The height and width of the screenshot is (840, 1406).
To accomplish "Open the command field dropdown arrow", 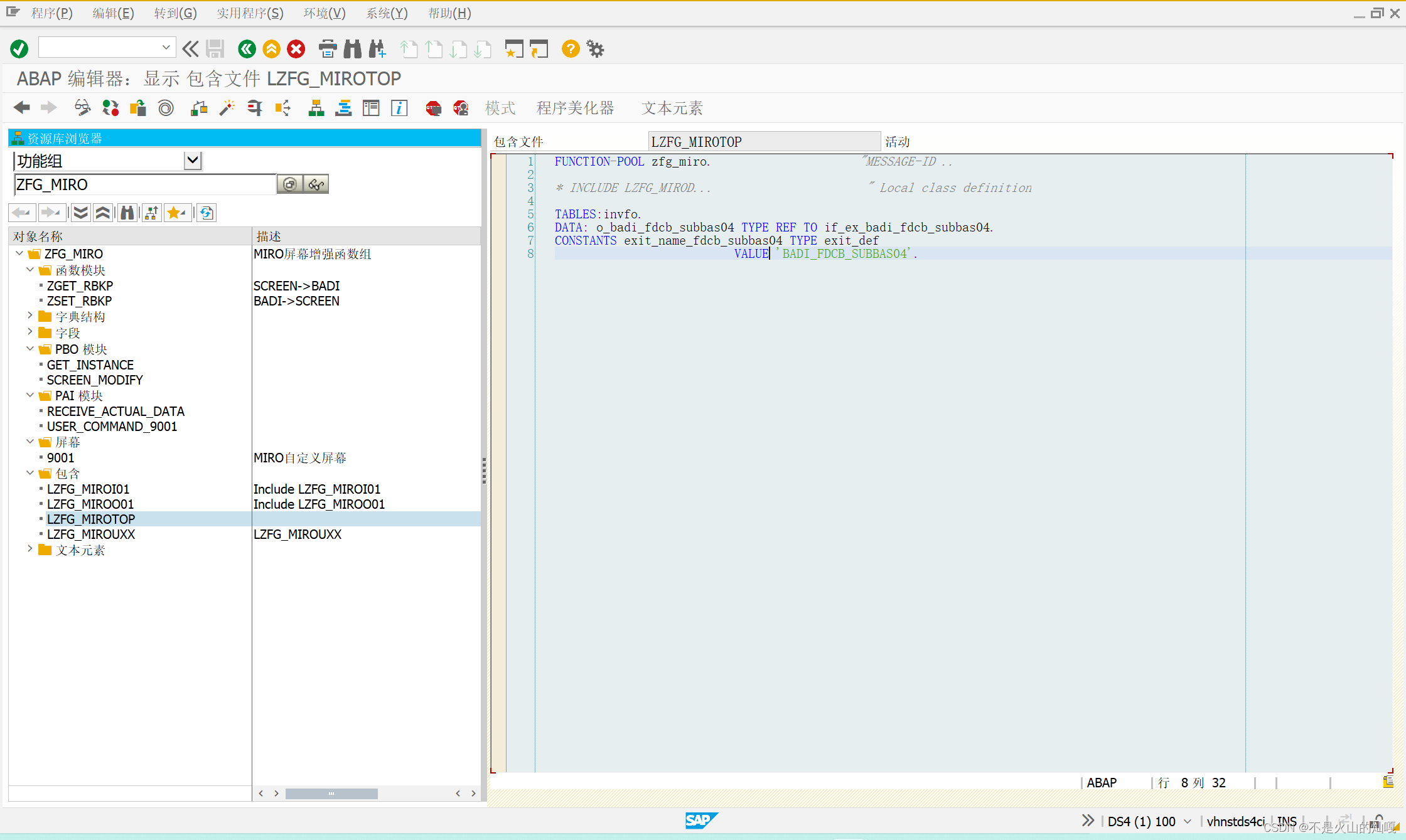I will click(166, 47).
